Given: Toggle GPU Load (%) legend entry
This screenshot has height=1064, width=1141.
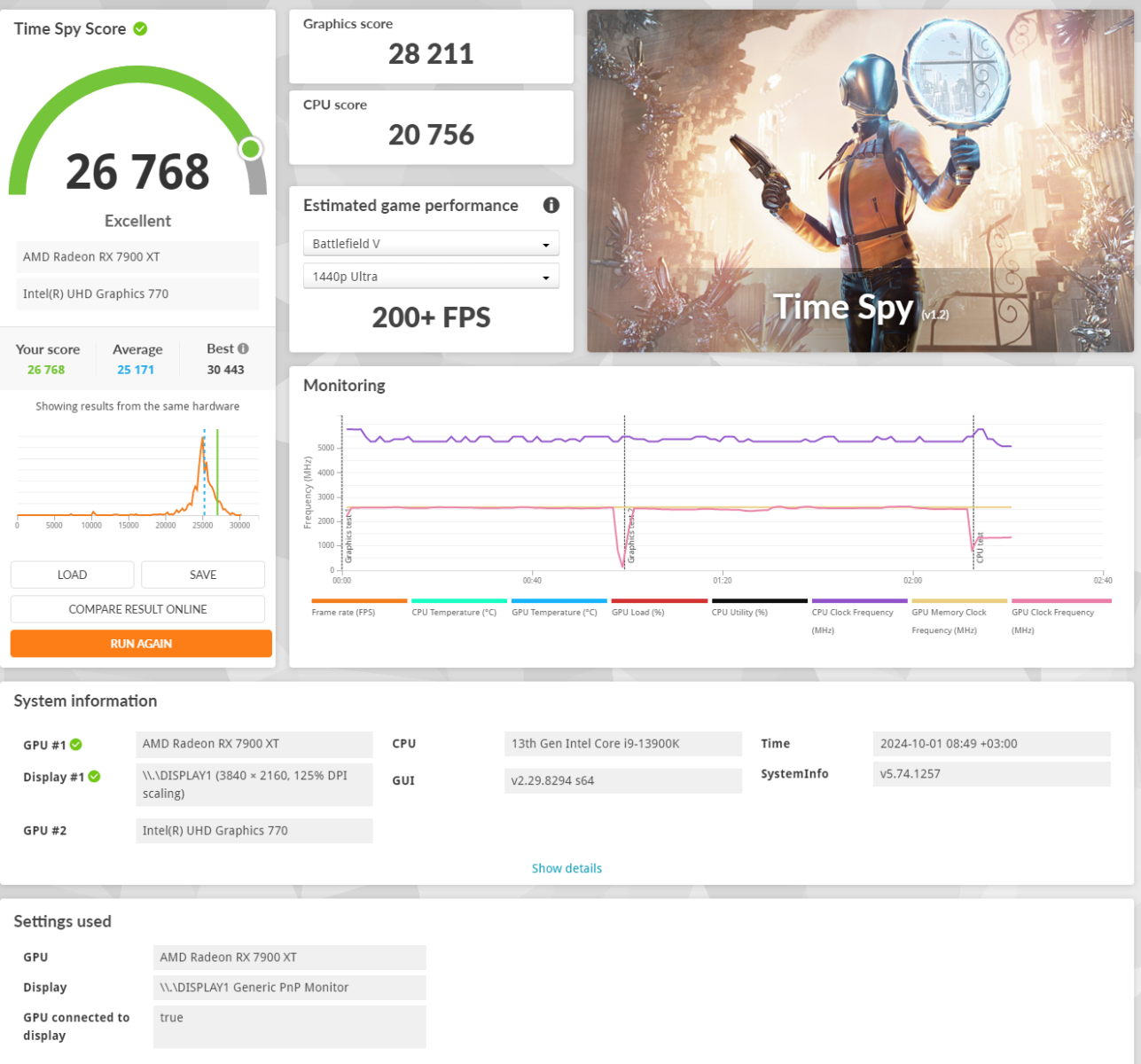Looking at the screenshot, I should tap(659, 608).
